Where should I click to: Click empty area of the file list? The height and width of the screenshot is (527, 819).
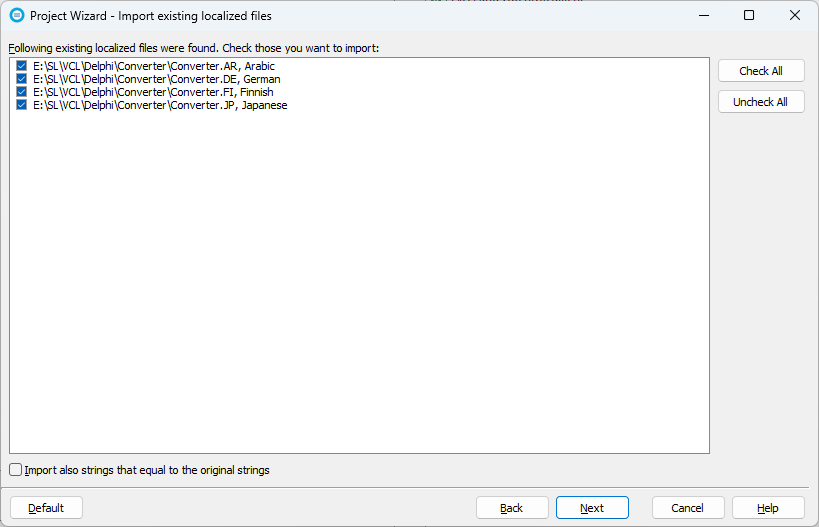click(x=360, y=280)
